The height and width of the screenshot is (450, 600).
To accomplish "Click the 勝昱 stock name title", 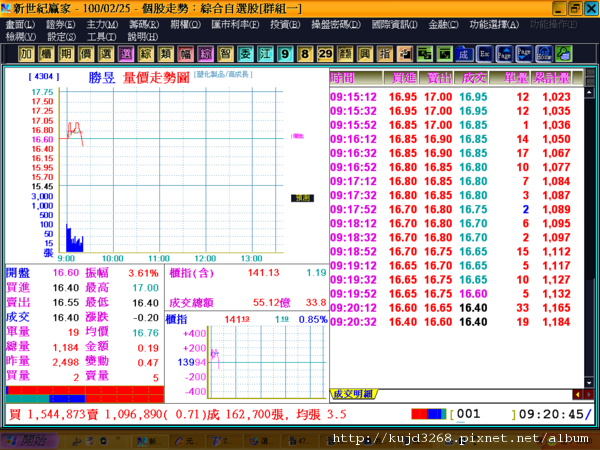I will point(101,78).
